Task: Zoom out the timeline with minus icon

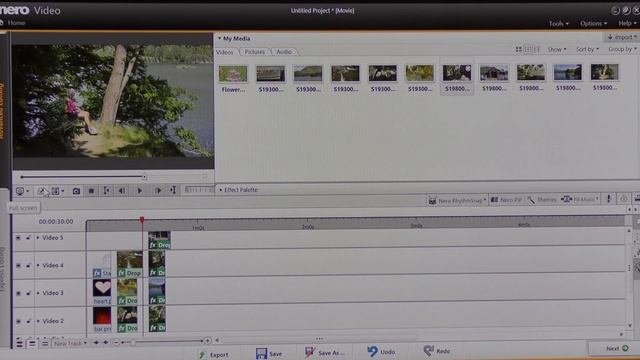Action: (x=117, y=342)
